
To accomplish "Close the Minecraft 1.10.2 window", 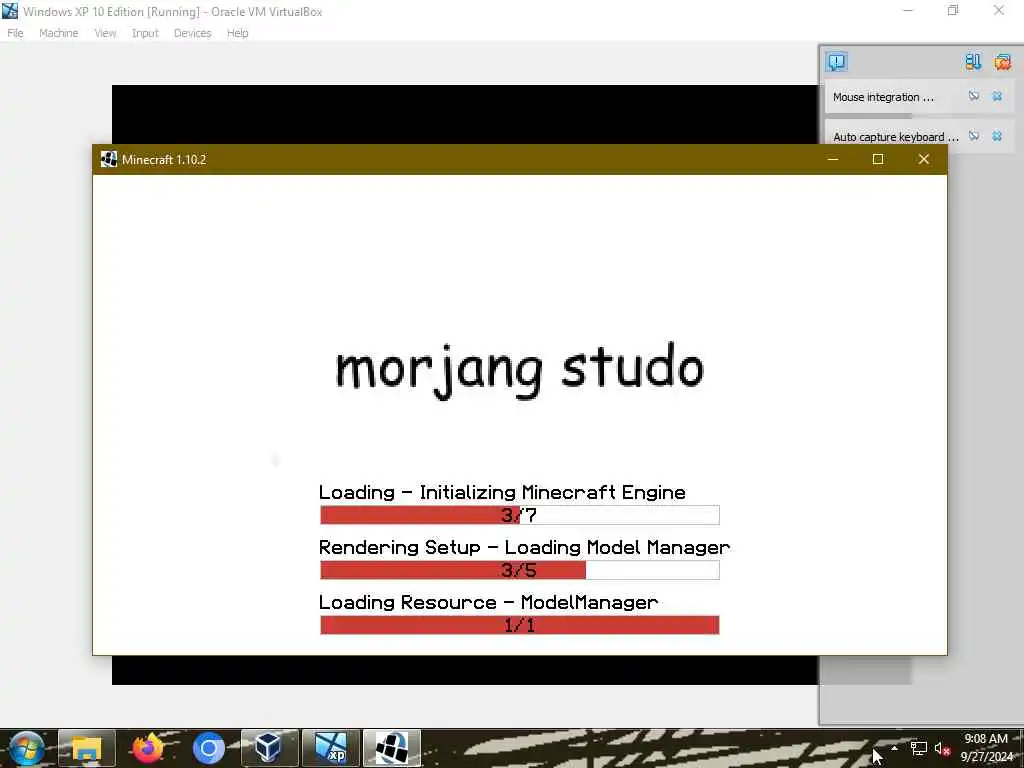I will point(923,159).
